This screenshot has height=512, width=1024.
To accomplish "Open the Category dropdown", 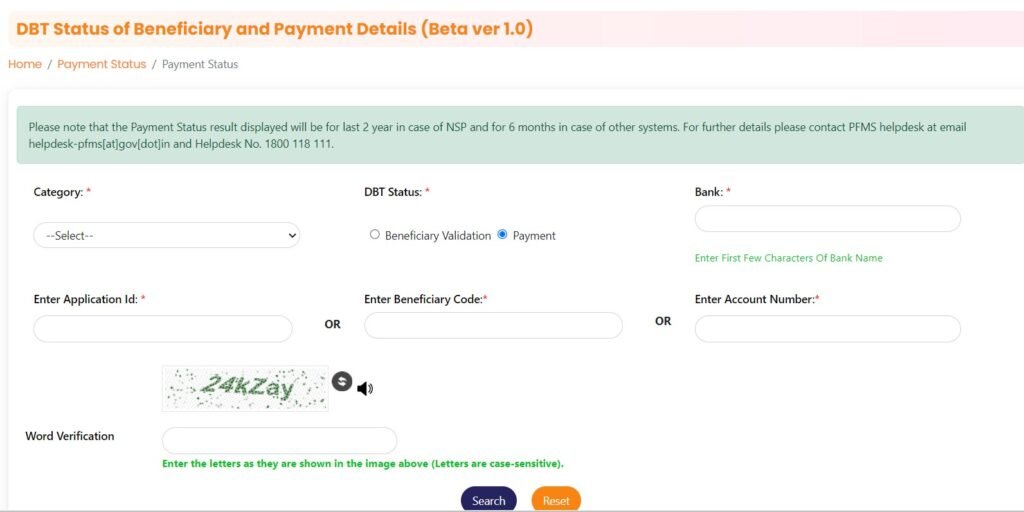I will [166, 235].
